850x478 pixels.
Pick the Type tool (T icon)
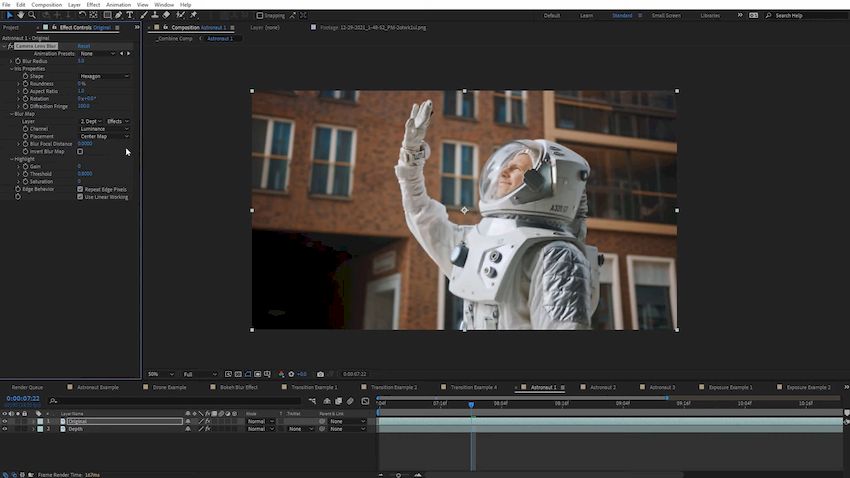pos(129,15)
